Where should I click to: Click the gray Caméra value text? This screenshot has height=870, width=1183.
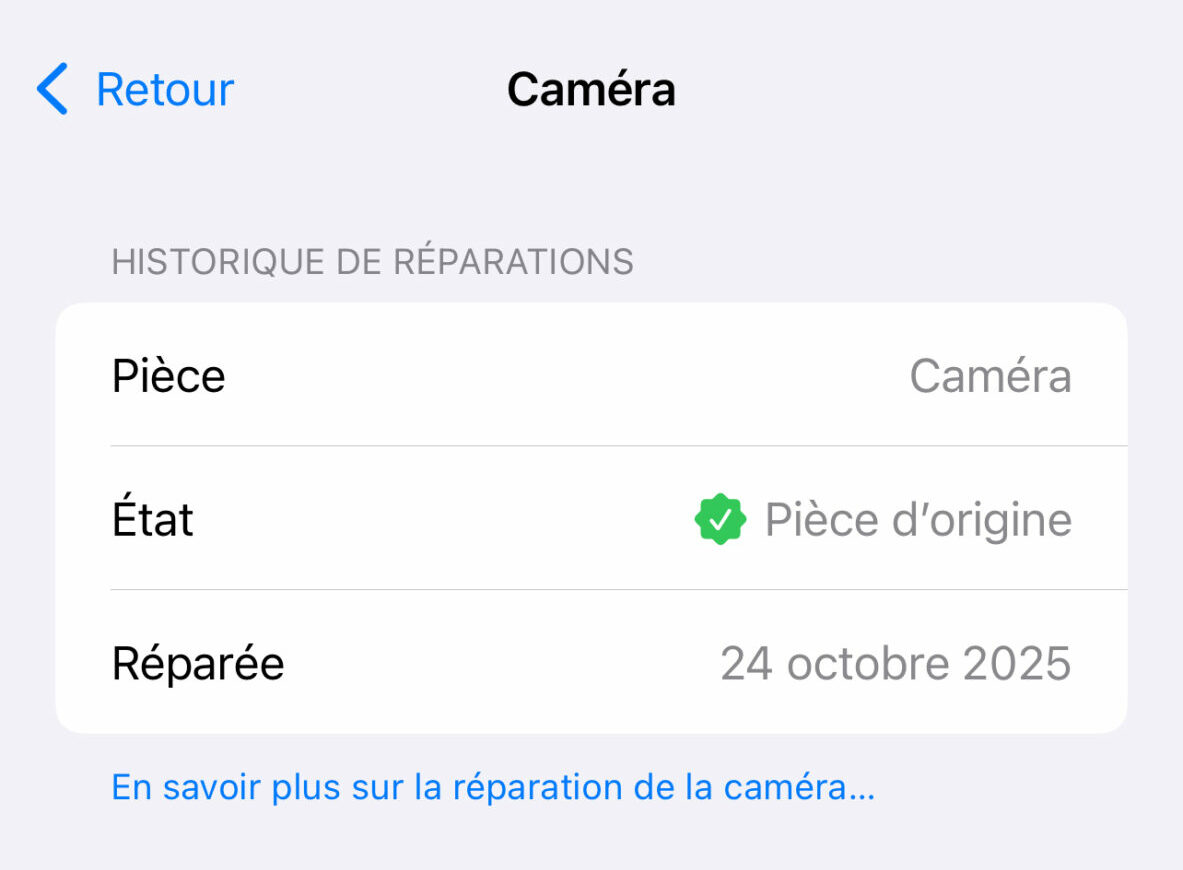[990, 376]
